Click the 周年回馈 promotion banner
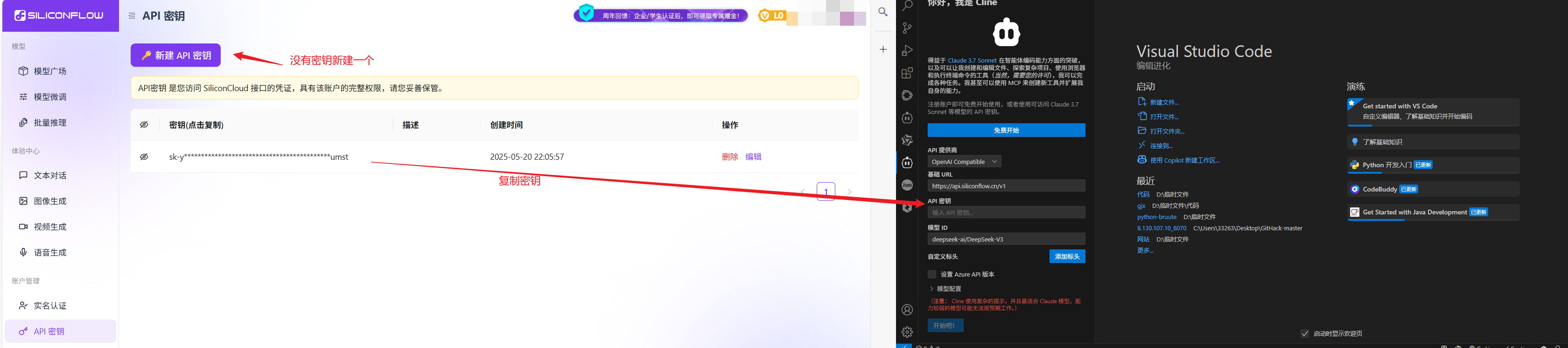Screen dimensions: 1568x348 [x=661, y=15]
